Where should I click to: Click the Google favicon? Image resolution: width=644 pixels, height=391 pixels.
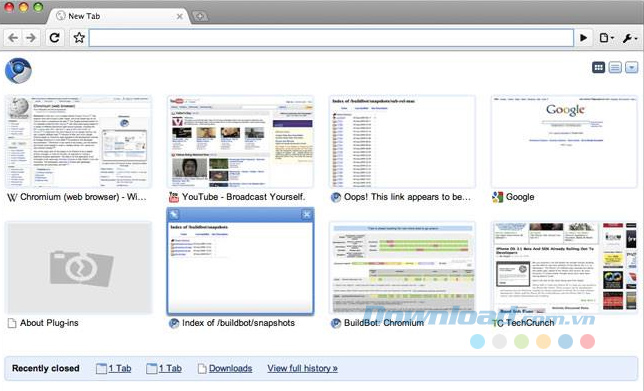[497, 198]
